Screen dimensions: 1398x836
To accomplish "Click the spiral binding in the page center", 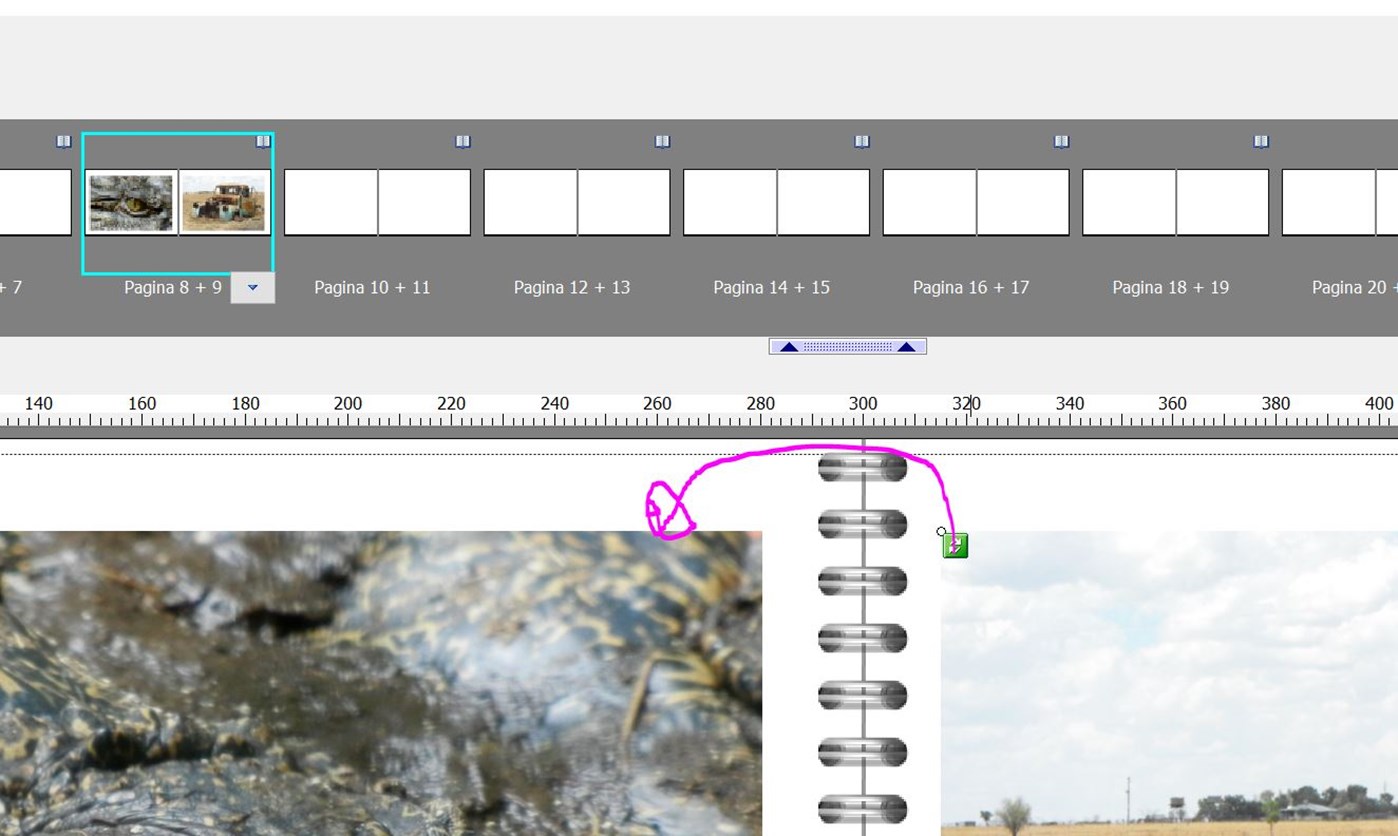I will 863,638.
